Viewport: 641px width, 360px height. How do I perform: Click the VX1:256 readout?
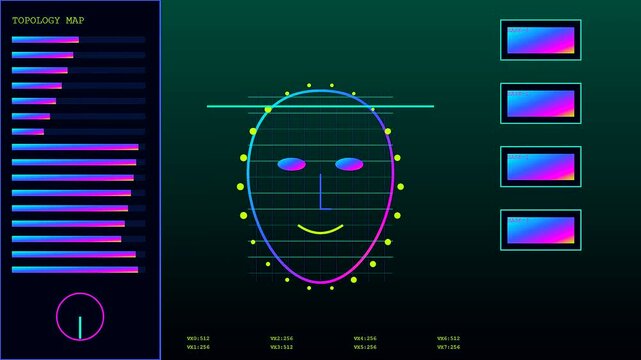198,347
